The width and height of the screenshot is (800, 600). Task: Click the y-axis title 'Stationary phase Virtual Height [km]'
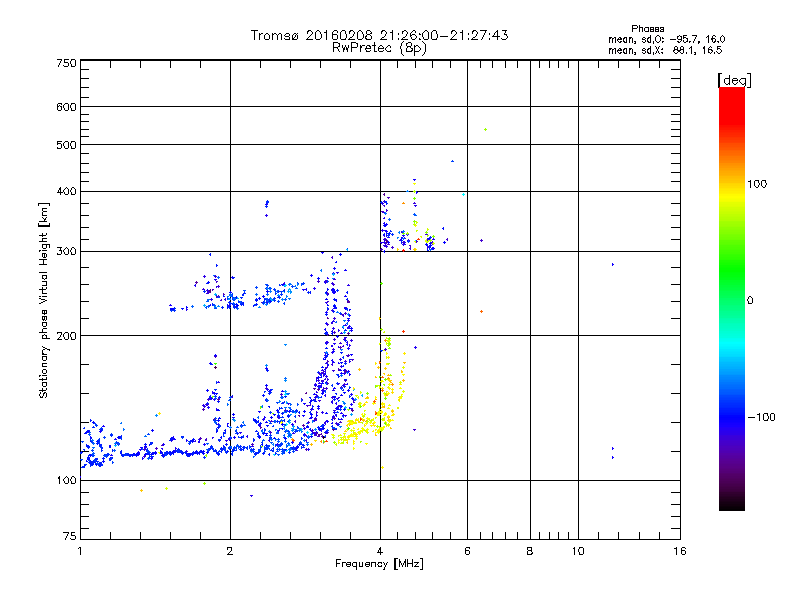[x=44, y=300]
